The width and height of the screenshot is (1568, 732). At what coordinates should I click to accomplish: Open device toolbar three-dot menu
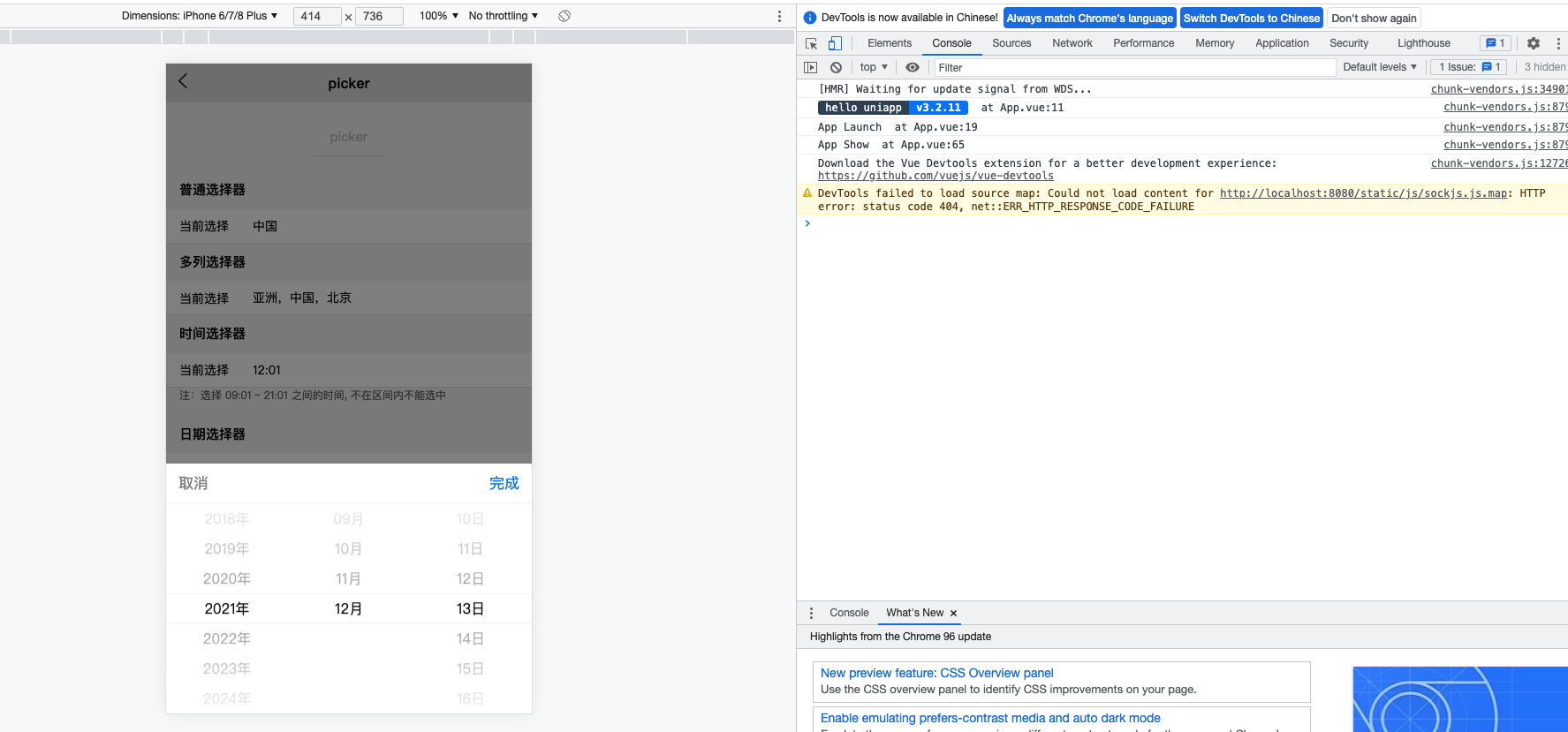click(x=779, y=16)
